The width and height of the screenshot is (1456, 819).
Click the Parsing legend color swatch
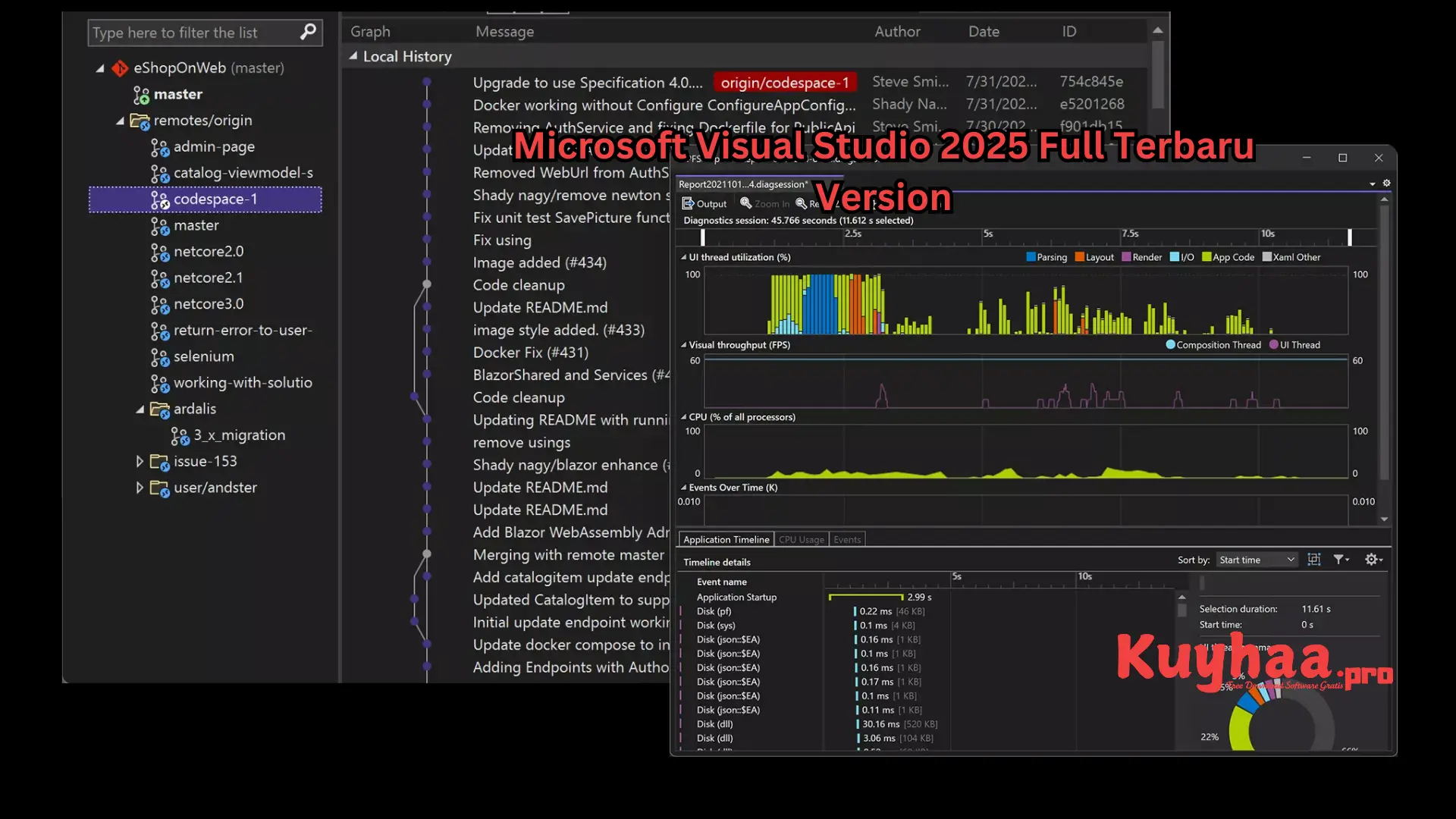tap(1031, 257)
